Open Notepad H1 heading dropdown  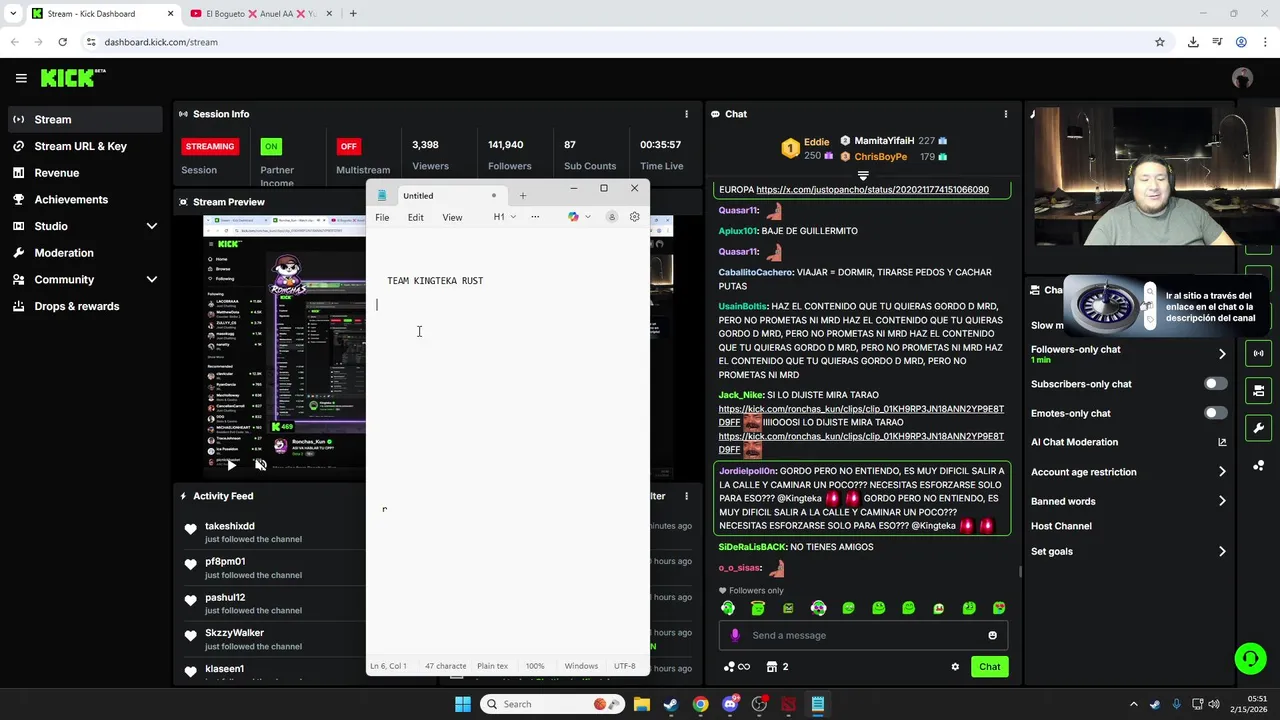504,217
